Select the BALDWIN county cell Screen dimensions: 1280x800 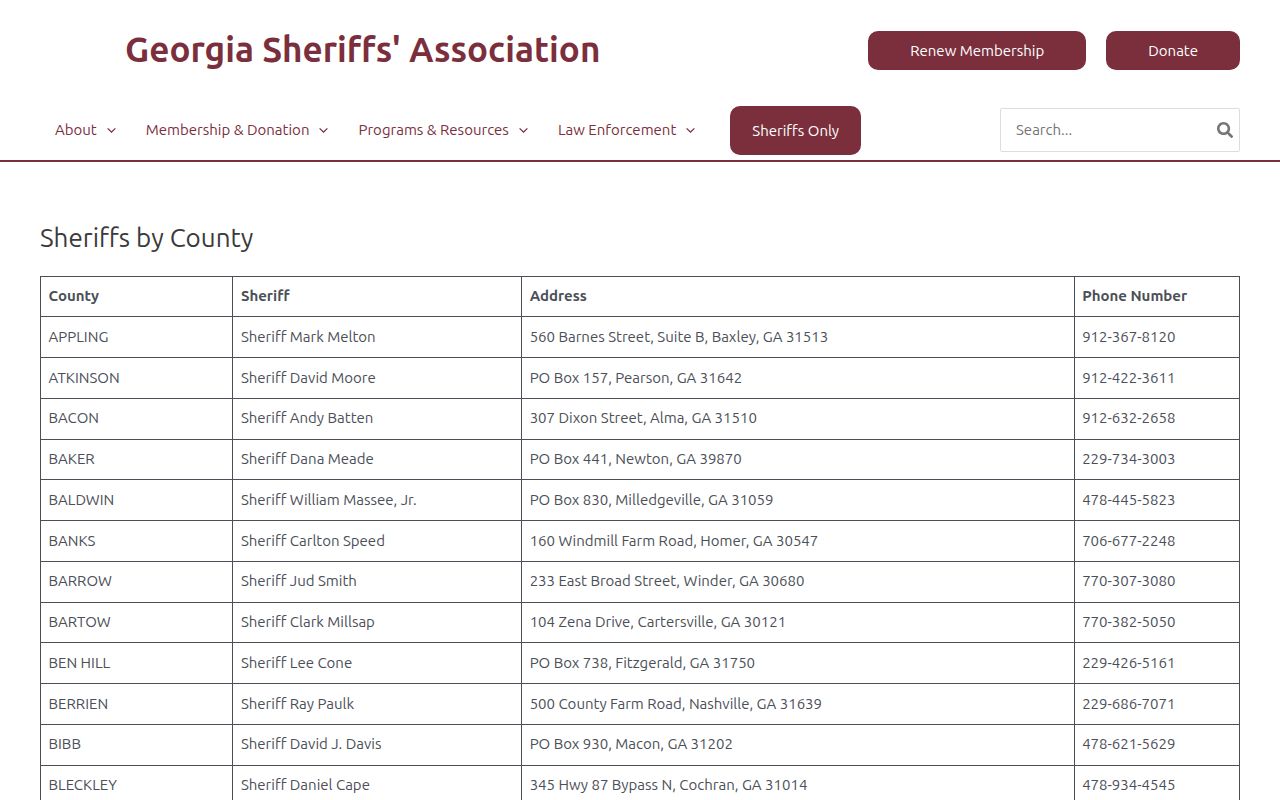tap(137, 500)
